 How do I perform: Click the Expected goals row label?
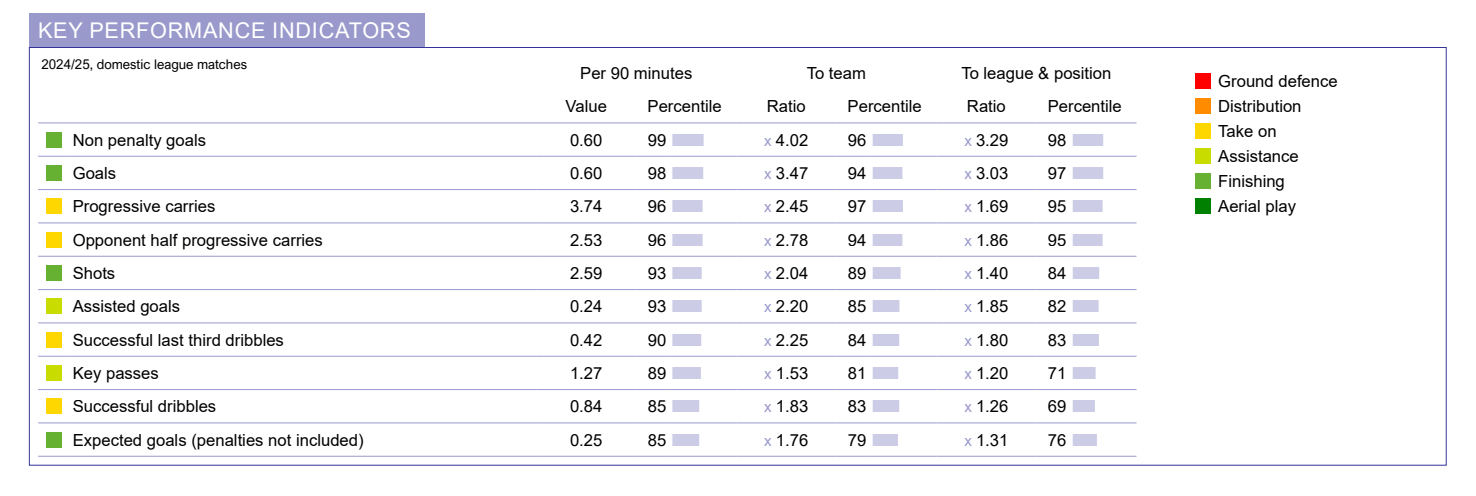[218, 440]
